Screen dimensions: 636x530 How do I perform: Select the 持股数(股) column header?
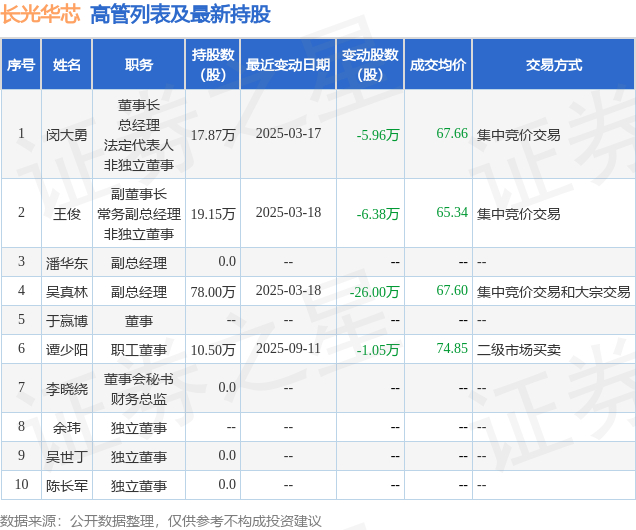213,64
